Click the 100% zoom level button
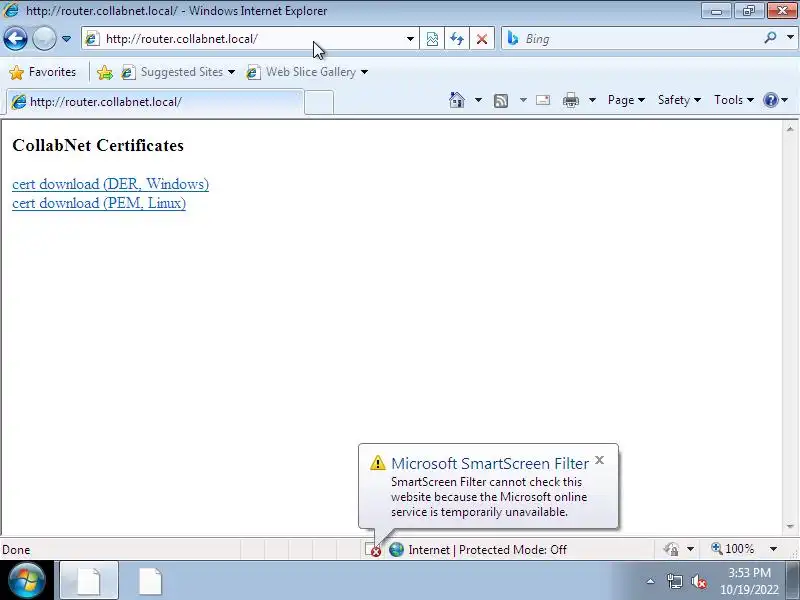The width and height of the screenshot is (800, 600). click(733, 549)
